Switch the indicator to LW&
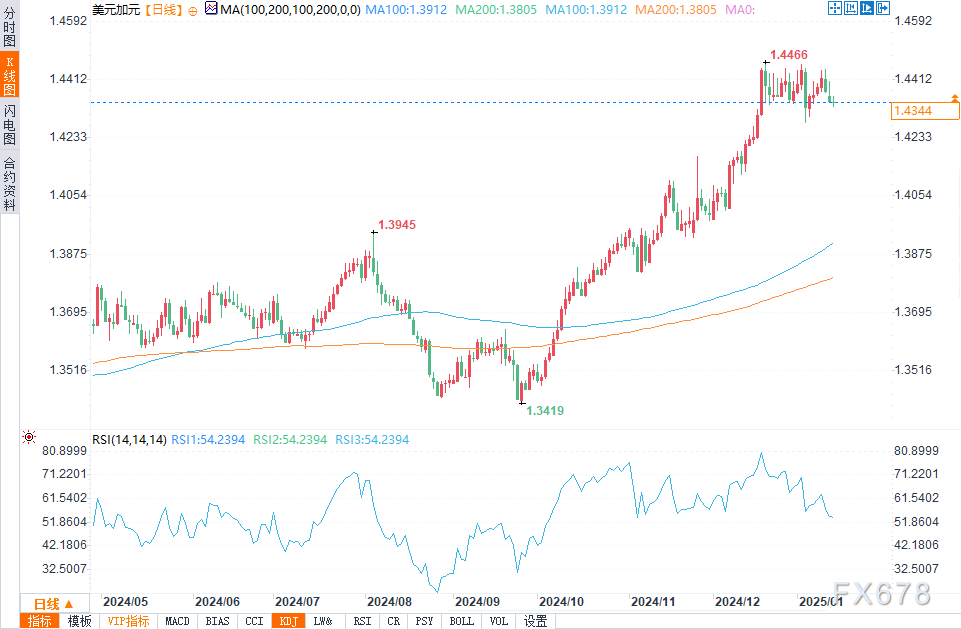Image resolution: width=961 pixels, height=629 pixels. click(x=323, y=621)
